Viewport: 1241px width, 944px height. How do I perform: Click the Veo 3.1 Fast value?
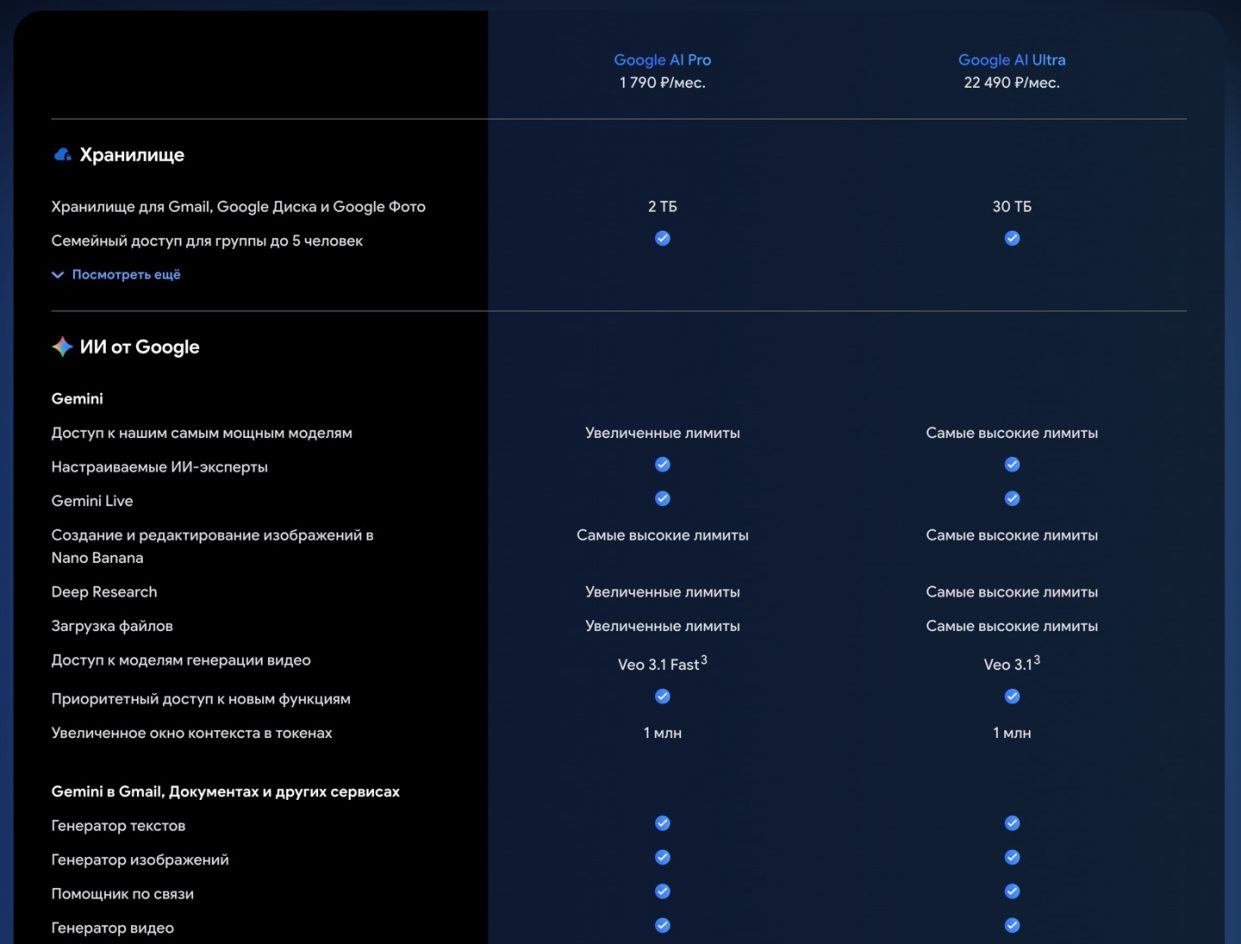(x=662, y=664)
